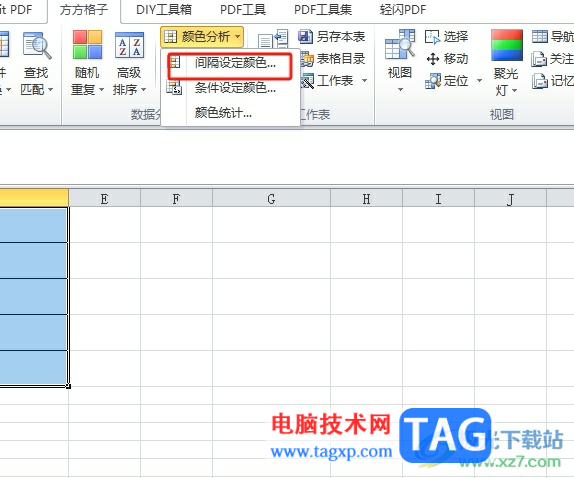Click the 选择 button
Image resolution: width=574 pixels, height=478 pixels.
447,37
